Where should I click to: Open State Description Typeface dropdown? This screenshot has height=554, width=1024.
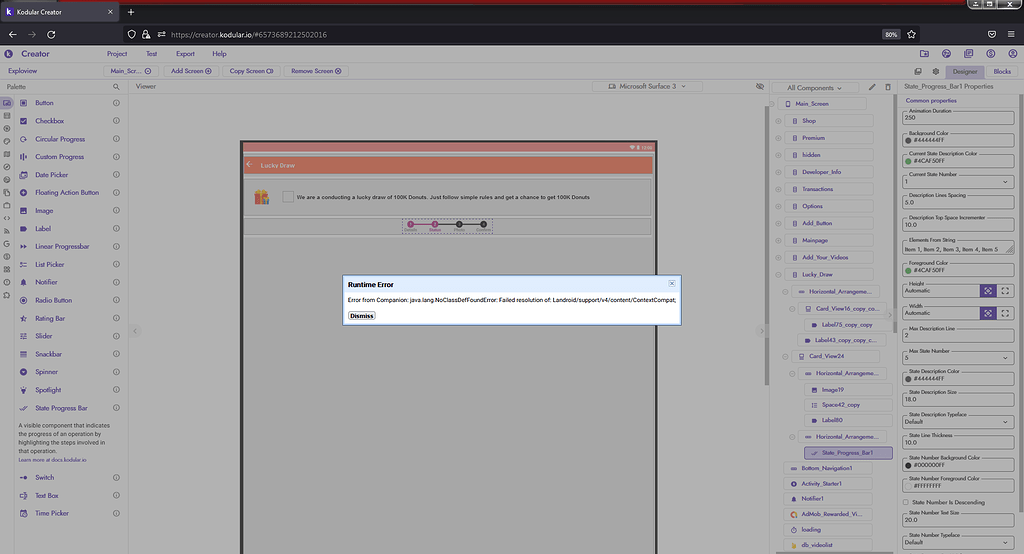[x=958, y=421]
